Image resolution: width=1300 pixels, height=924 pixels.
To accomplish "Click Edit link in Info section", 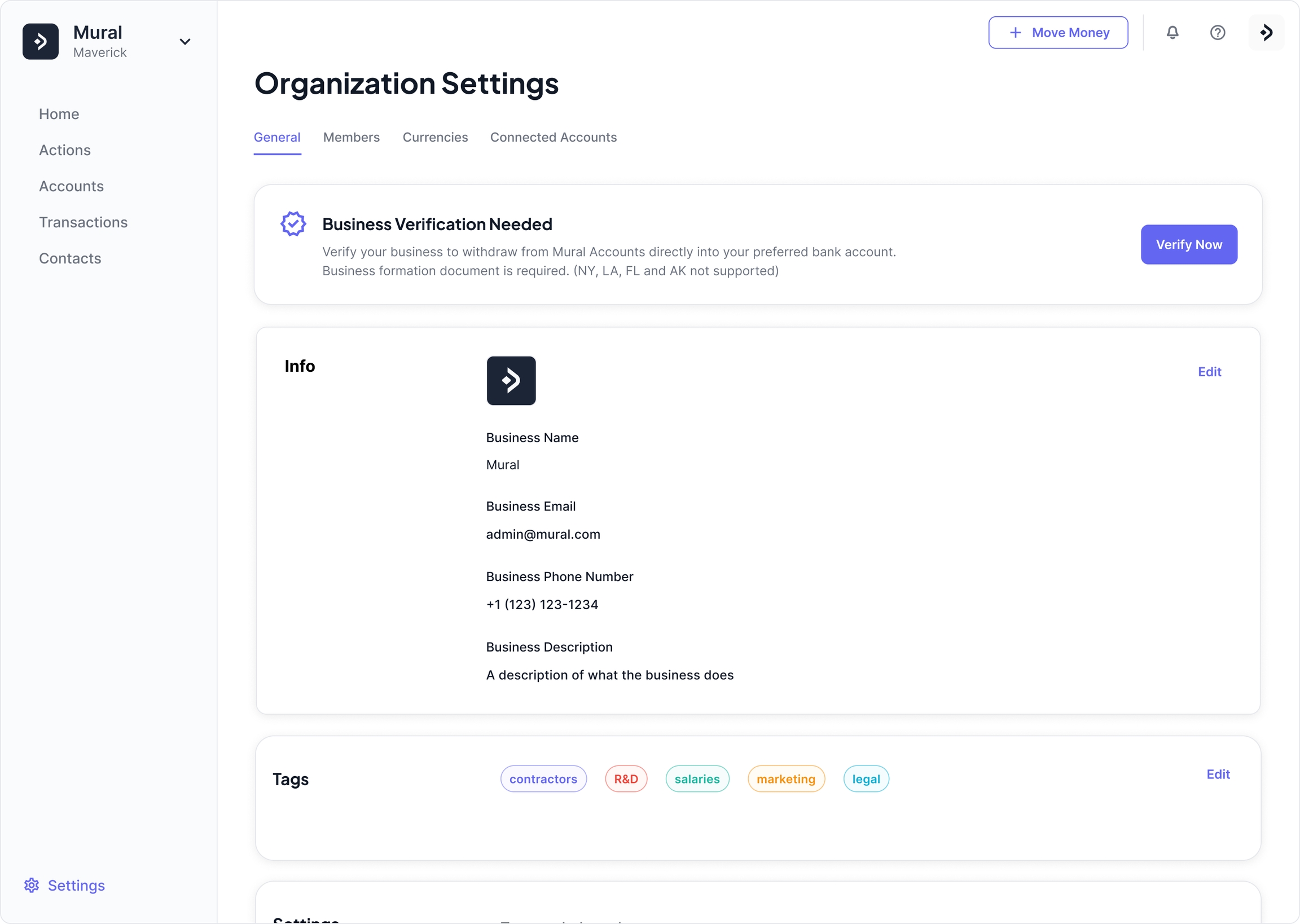I will click(1209, 372).
